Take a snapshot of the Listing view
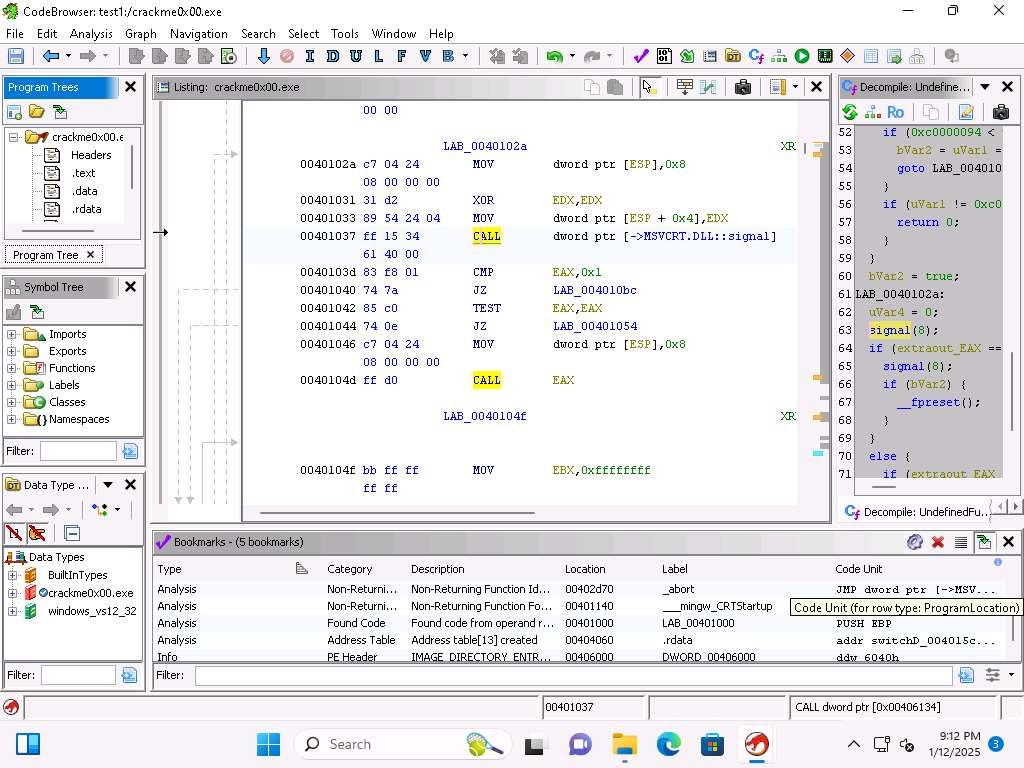This screenshot has width=1024, height=768. (x=742, y=88)
